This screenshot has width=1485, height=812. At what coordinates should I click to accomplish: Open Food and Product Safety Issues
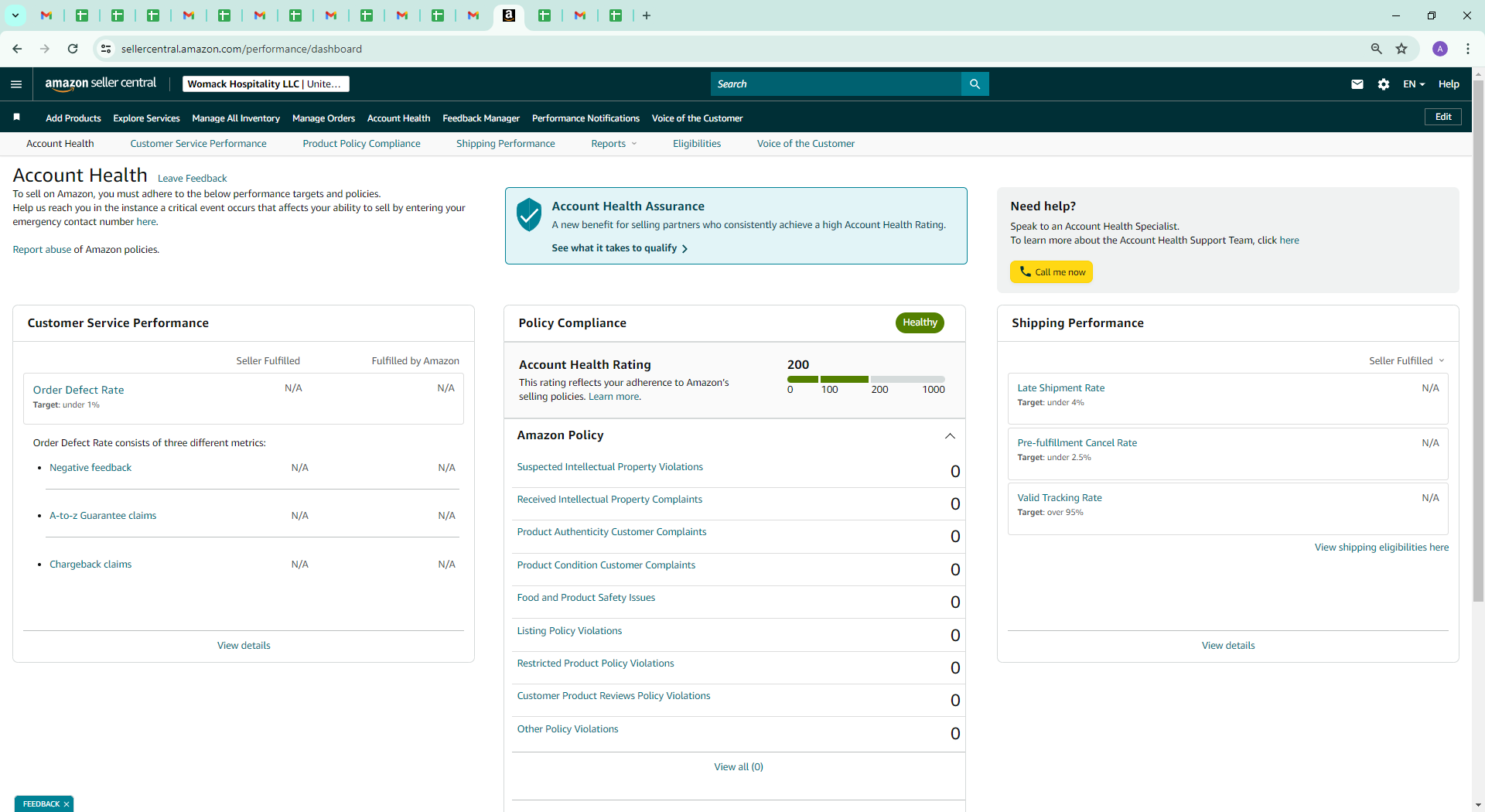(x=585, y=598)
